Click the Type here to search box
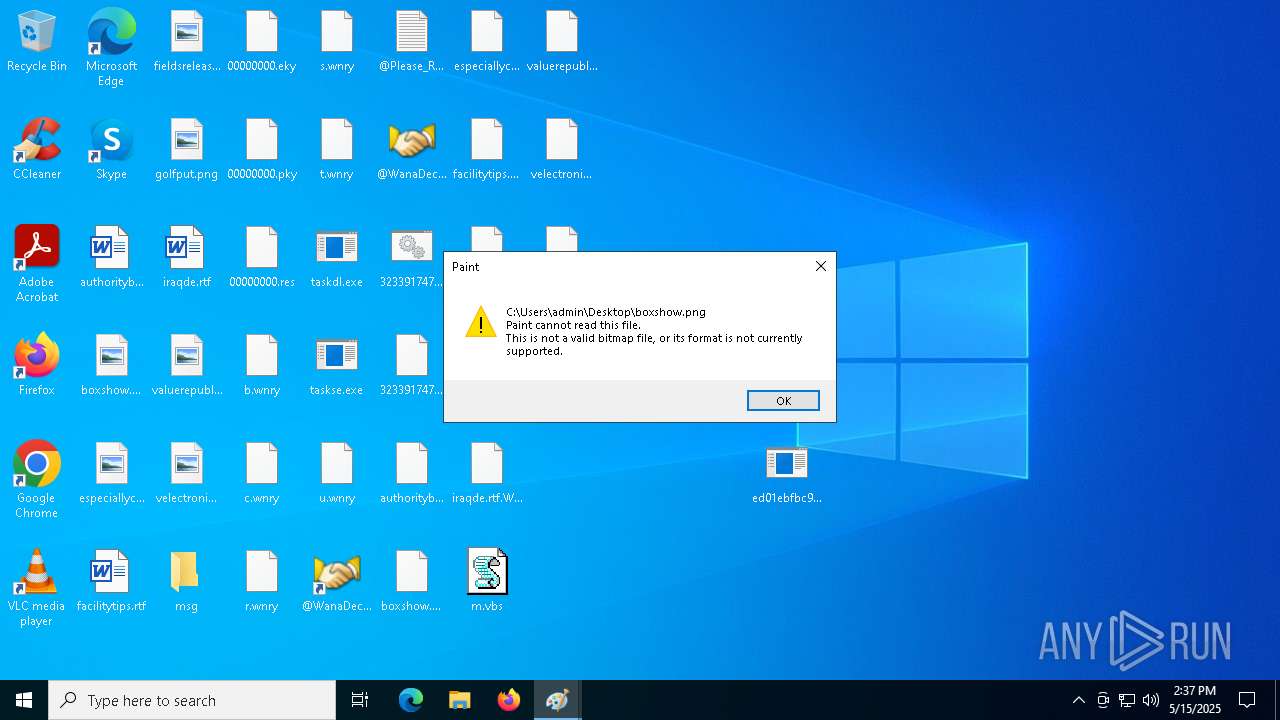This screenshot has width=1280, height=720. [x=192, y=700]
